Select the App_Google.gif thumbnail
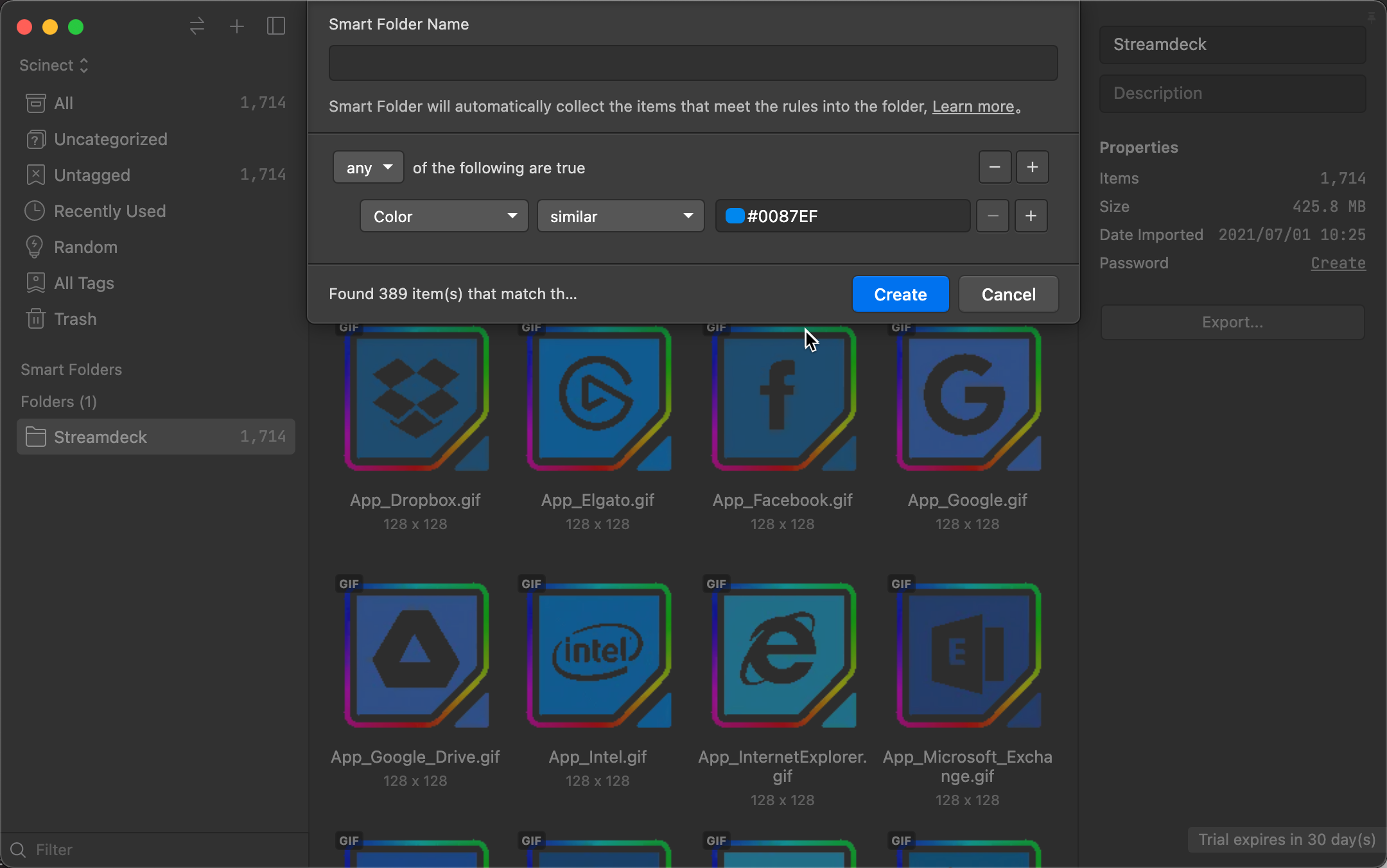This screenshot has width=1387, height=868. 968,399
